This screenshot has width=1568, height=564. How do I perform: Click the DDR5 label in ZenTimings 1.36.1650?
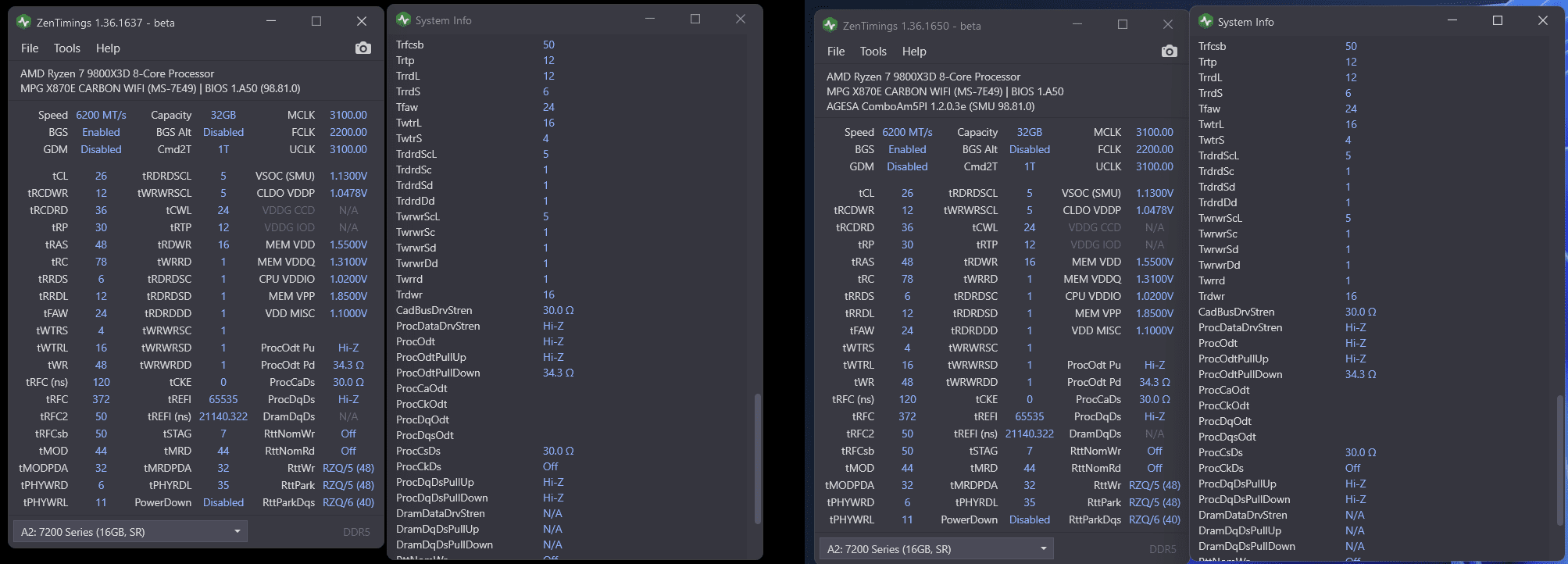[x=1163, y=549]
